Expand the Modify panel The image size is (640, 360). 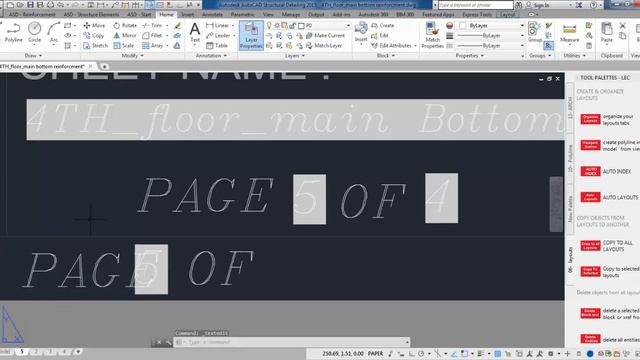[x=133, y=56]
